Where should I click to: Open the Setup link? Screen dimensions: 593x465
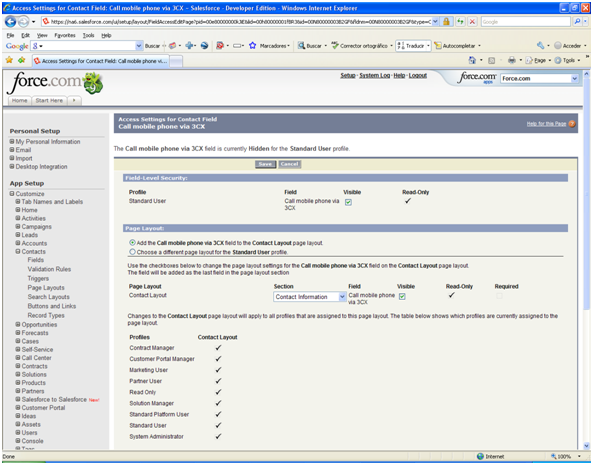348,76
